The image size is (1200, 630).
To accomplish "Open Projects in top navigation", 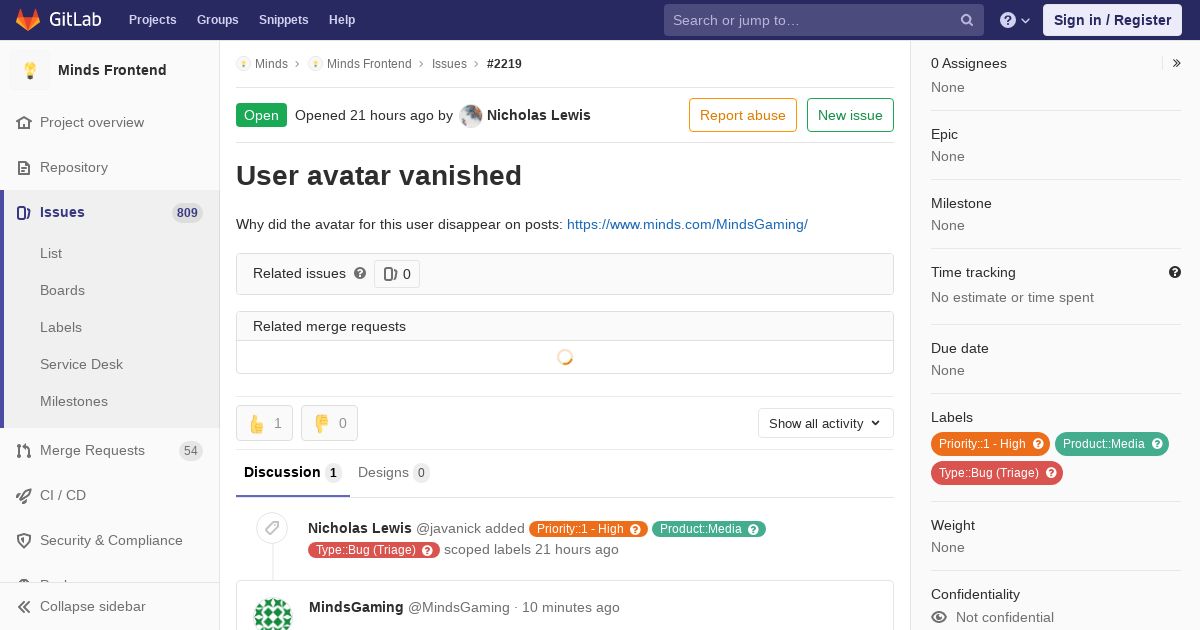I will pyautogui.click(x=152, y=20).
